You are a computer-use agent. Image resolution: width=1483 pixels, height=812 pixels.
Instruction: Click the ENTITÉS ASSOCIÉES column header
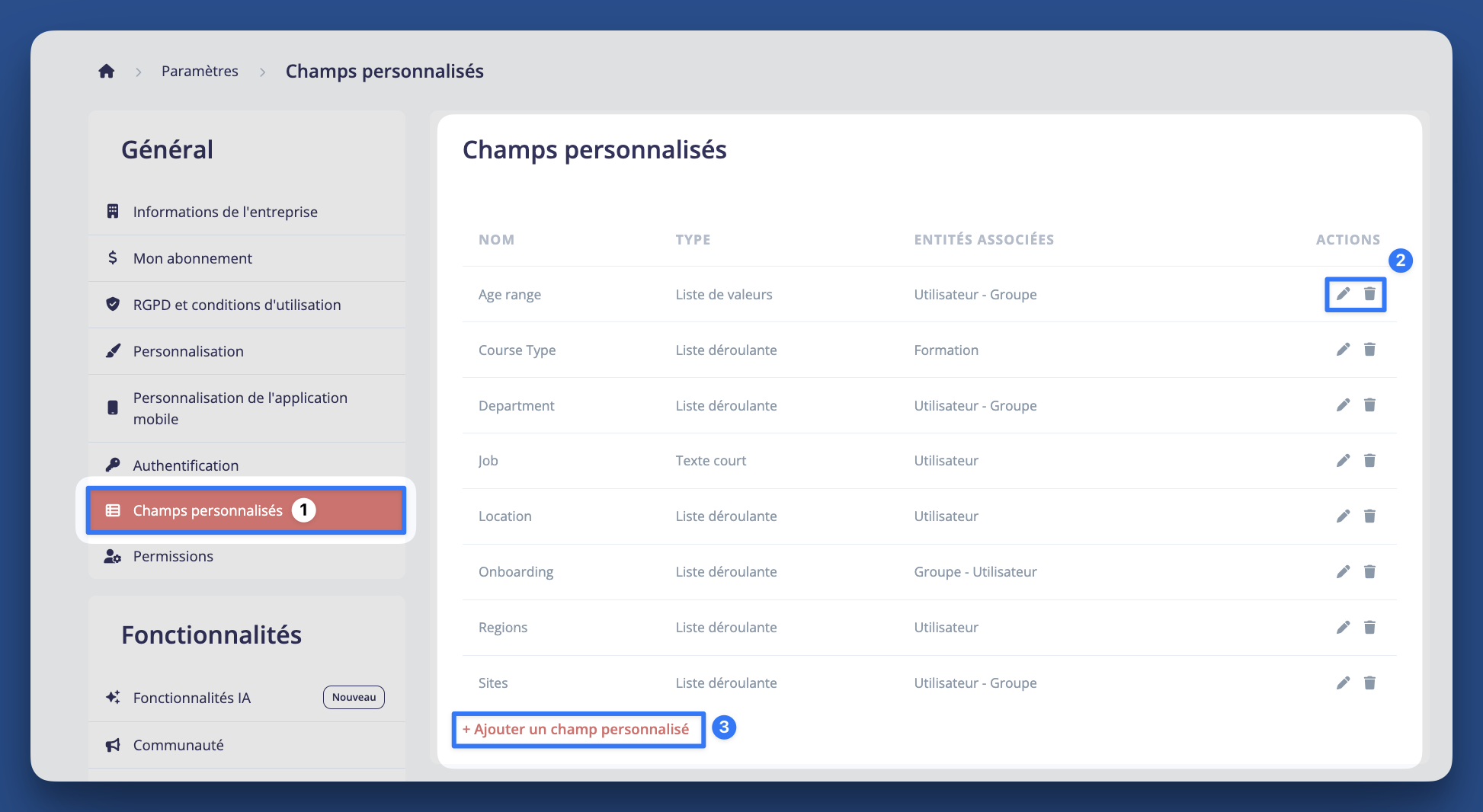click(984, 239)
